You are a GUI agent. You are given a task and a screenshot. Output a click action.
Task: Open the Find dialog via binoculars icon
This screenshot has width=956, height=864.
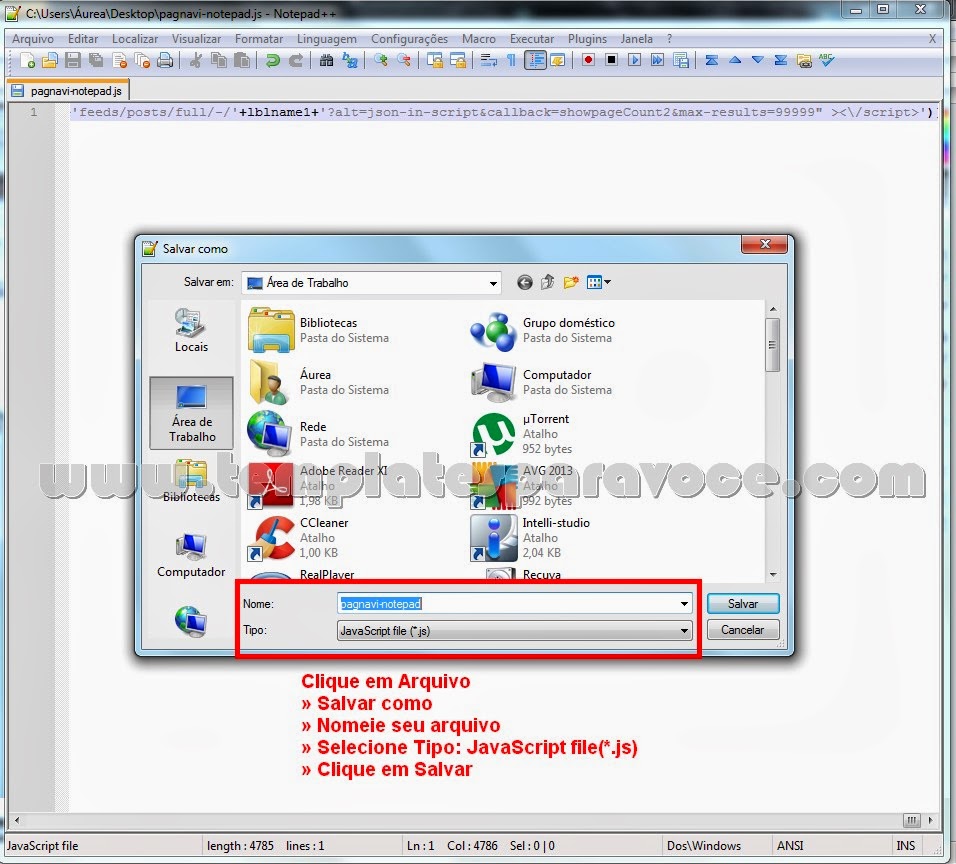325,60
